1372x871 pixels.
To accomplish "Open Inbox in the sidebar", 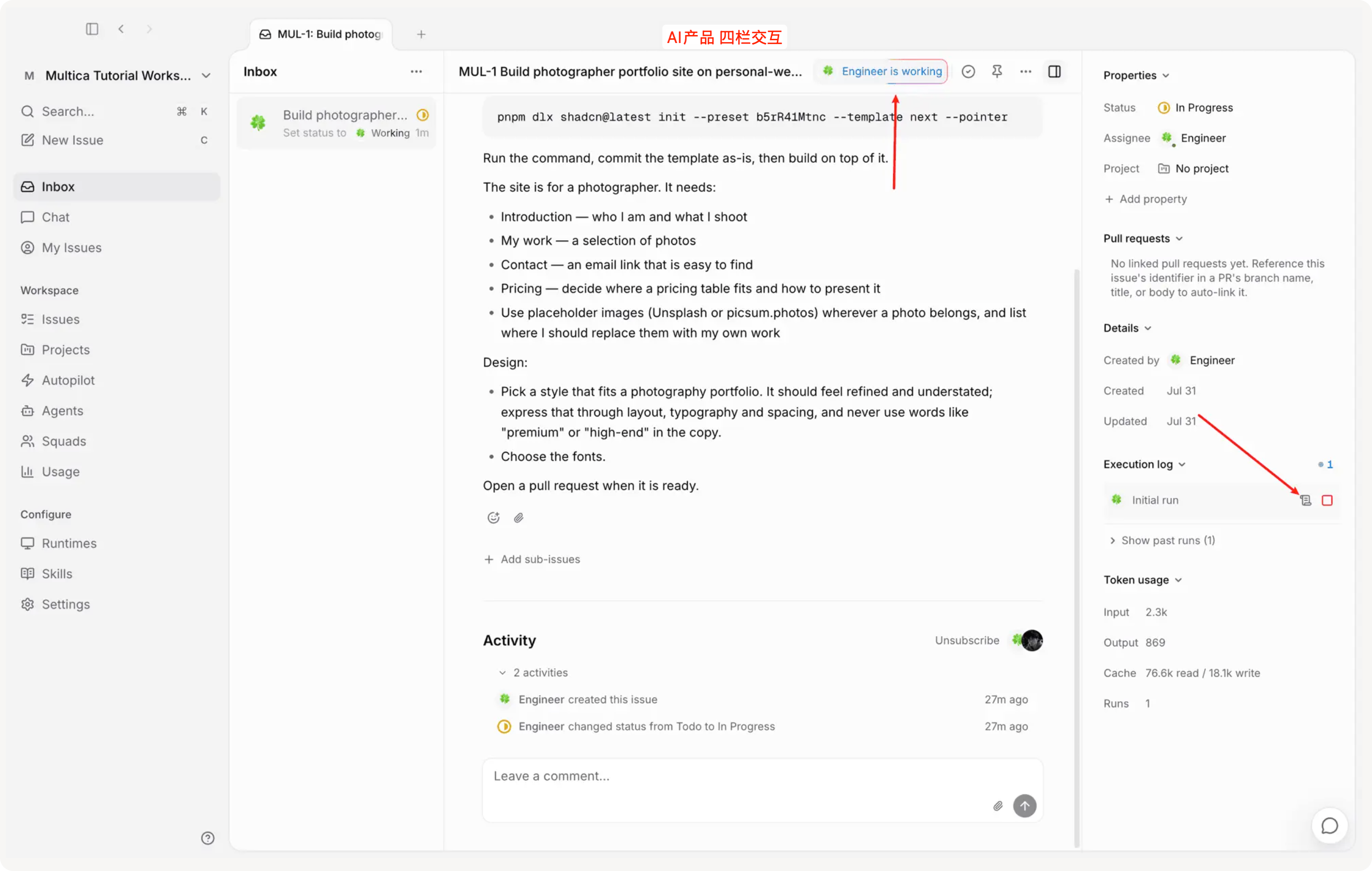I will (117, 187).
